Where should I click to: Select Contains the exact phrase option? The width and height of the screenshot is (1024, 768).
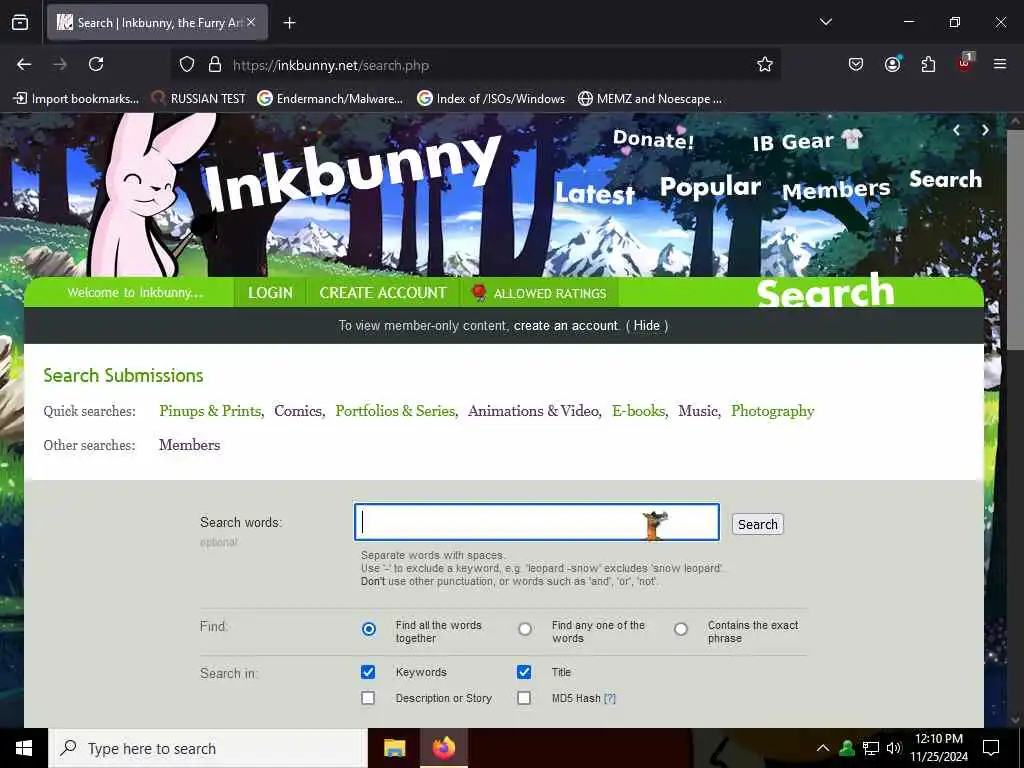pos(681,629)
